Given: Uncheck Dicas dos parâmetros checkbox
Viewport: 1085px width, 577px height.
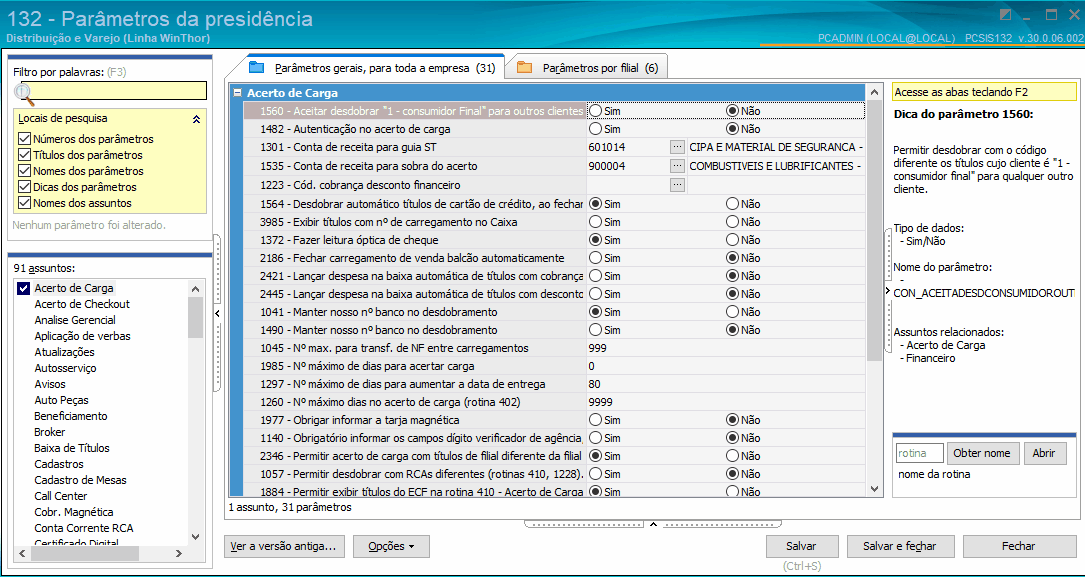Looking at the screenshot, I should tap(25, 187).
